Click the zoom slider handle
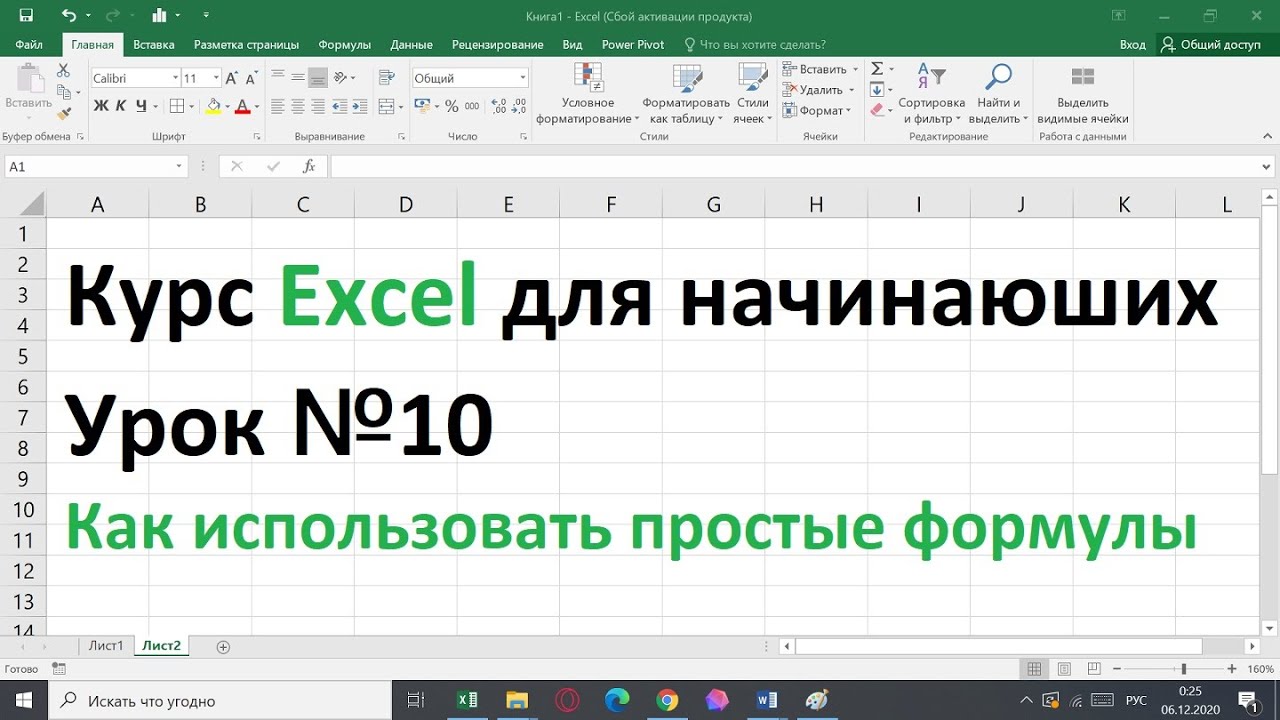The image size is (1280, 720). pyautogui.click(x=1184, y=669)
